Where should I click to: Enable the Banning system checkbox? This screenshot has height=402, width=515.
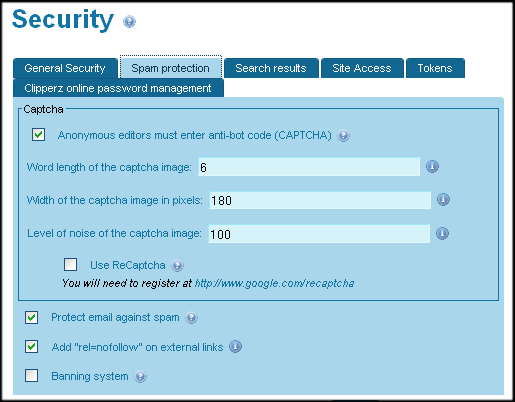pos(32,376)
